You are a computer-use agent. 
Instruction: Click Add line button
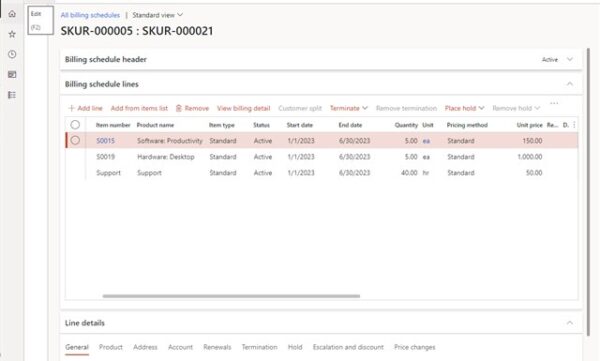point(85,108)
